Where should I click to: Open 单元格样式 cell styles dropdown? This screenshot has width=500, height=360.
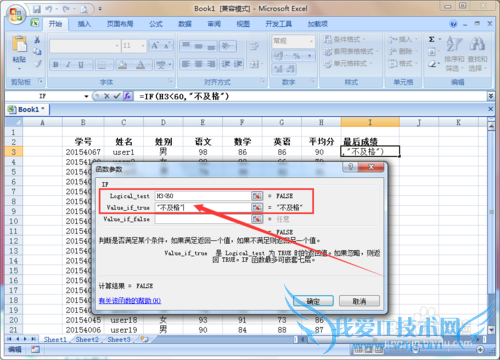348,63
